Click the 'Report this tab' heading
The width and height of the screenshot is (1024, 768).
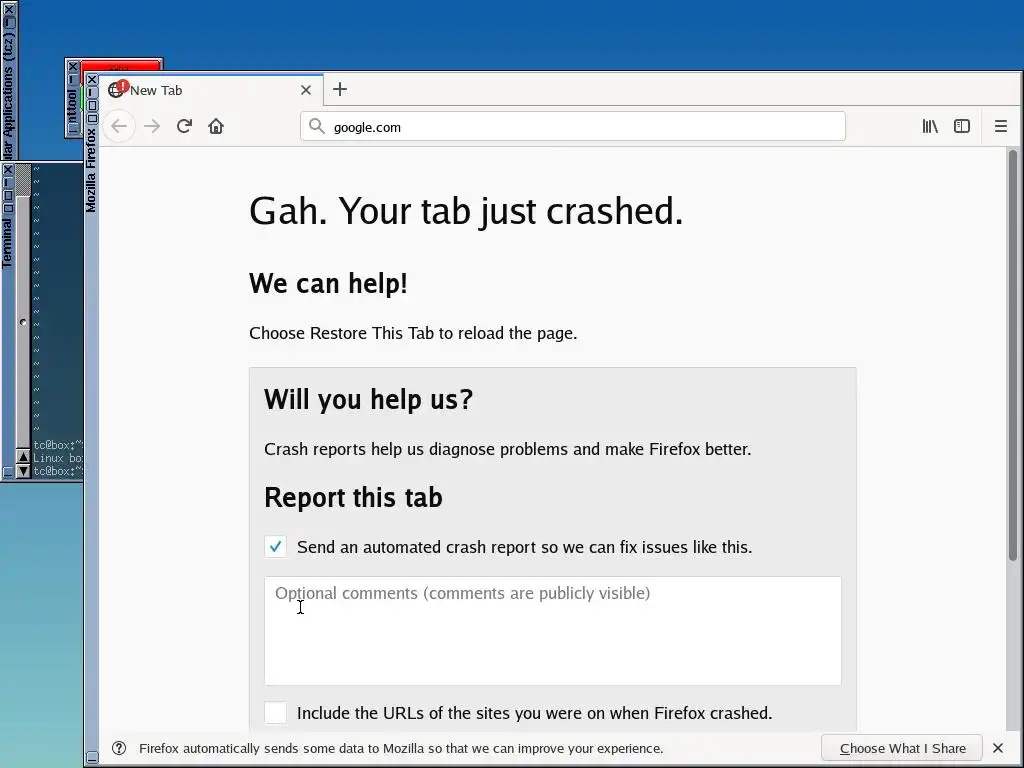(353, 498)
